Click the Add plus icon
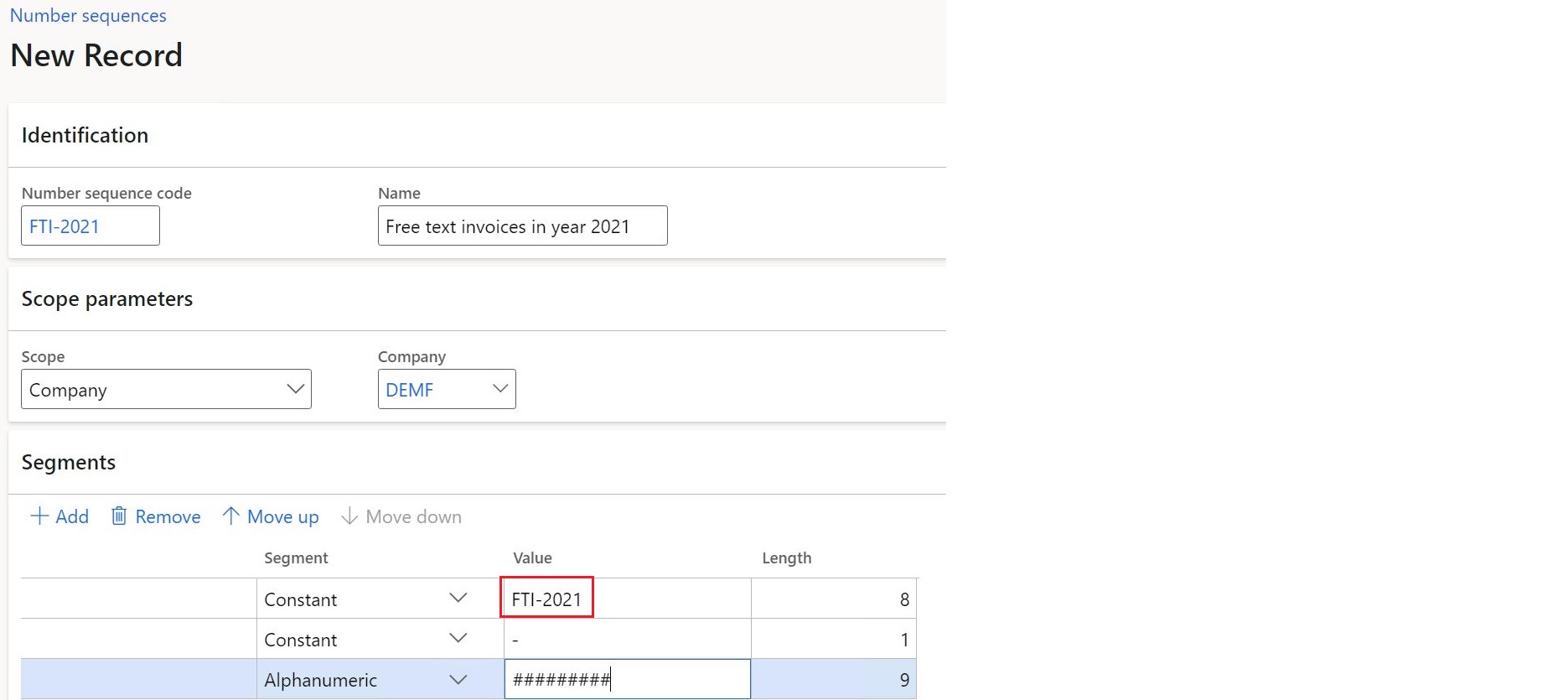The width and height of the screenshot is (1568, 700). coord(39,516)
